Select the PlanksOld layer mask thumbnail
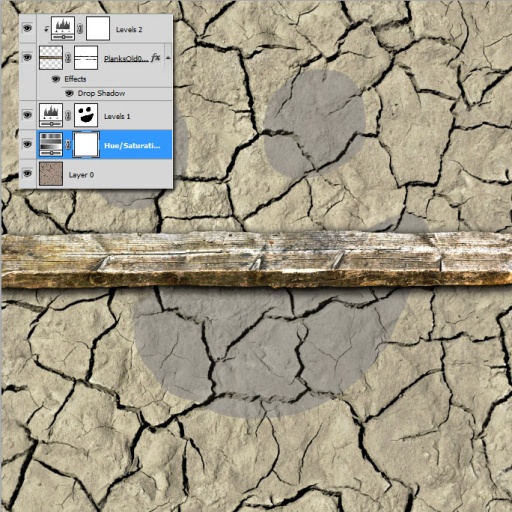The width and height of the screenshot is (512, 512). pos(86,58)
